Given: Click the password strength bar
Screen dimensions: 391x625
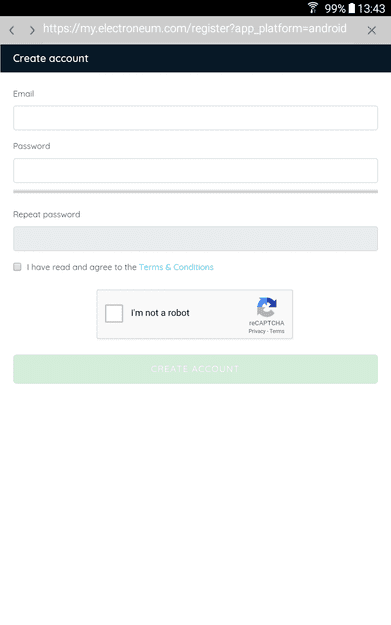Looking at the screenshot, I should tap(195, 192).
